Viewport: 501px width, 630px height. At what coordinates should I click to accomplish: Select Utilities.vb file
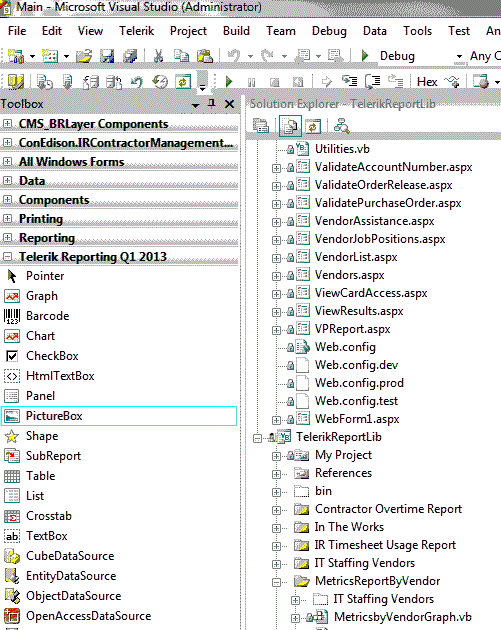click(342, 149)
